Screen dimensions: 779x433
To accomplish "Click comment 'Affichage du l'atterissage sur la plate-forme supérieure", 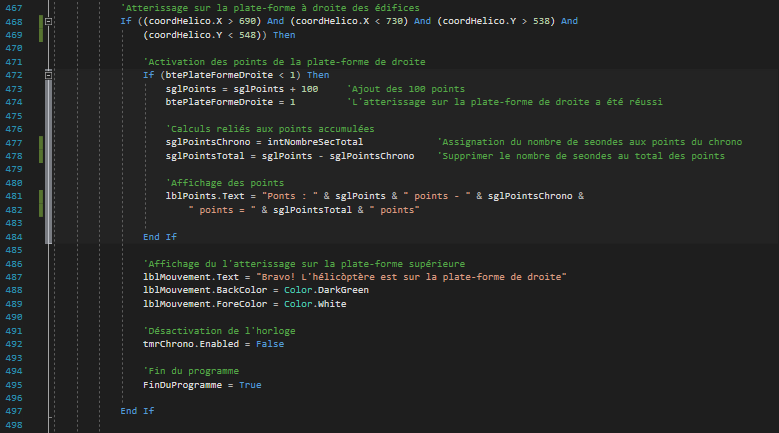I will tap(305, 264).
